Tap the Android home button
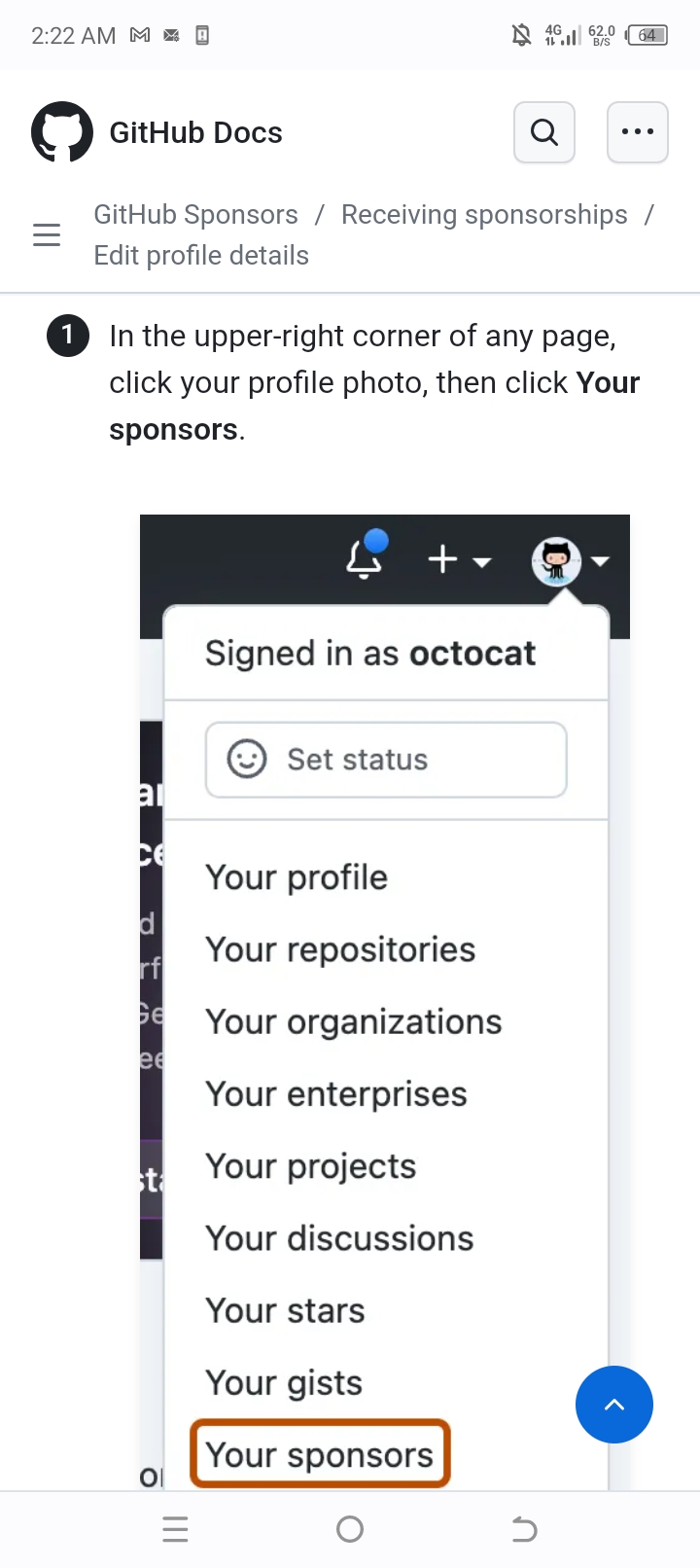Screen dimensions: 700x1568 pos(349,1529)
